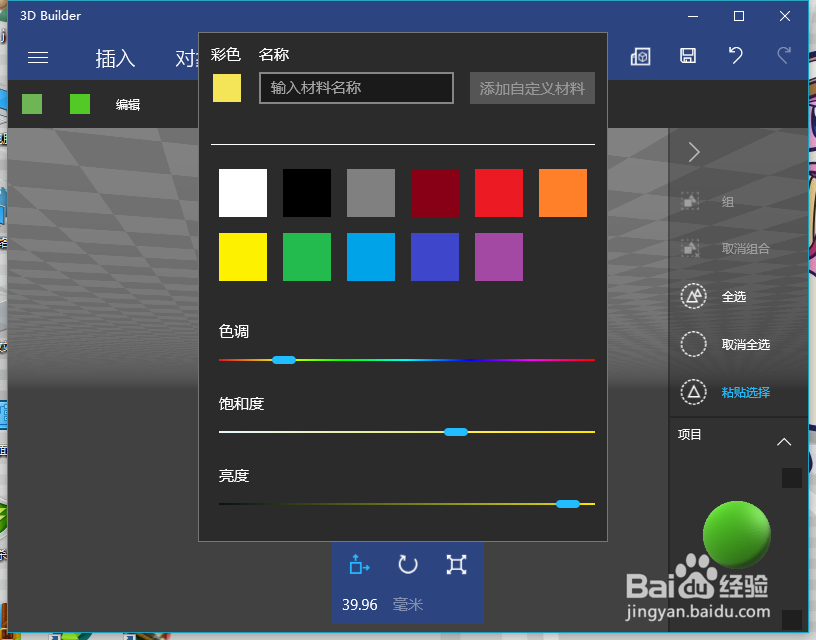The height and width of the screenshot is (640, 816).
Task: Pick the orange color swatch
Action: [563, 193]
